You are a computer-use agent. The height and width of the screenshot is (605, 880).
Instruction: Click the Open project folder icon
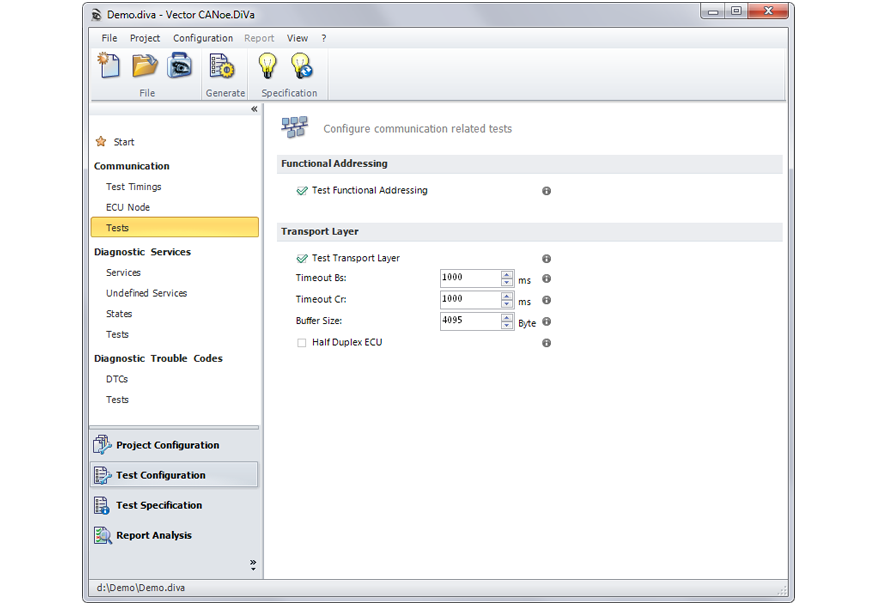[x=145, y=66]
